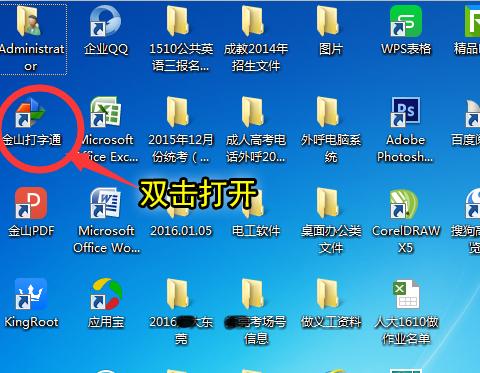Launch the Adobe Photoshop shortcut
Screen dimensions: 480x373
[x=406, y=113]
